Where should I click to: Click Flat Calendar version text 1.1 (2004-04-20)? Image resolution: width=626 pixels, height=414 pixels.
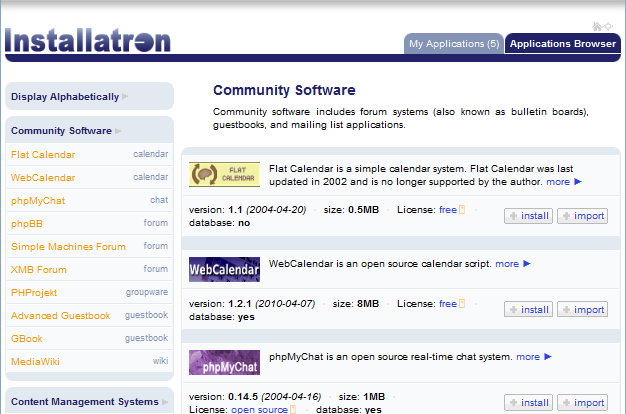click(x=248, y=210)
